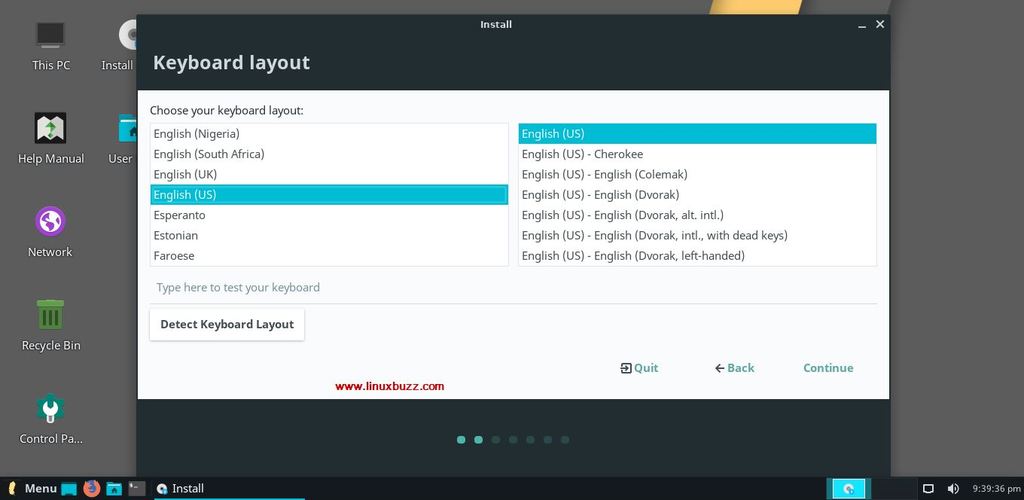Select the Dvorak, alt. intl. variant
This screenshot has height=500, width=1024.
click(x=697, y=215)
